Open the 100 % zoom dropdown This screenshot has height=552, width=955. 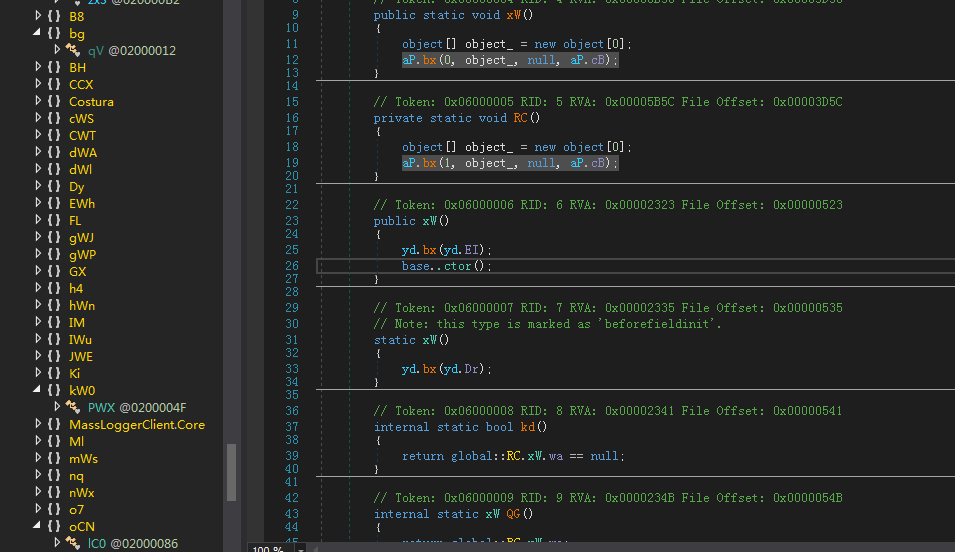(x=301, y=549)
